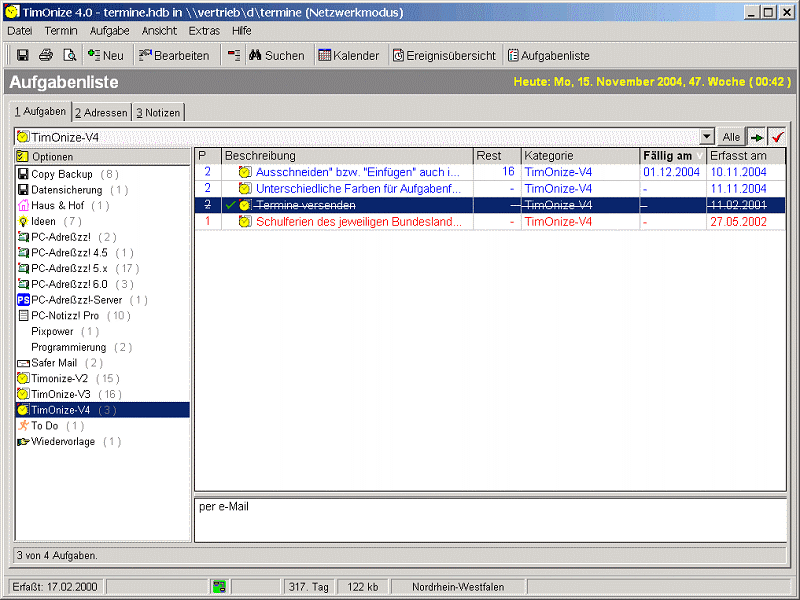Screen dimensions: 800x600
Task: Click the due date 01.12.2004 cell
Action: tap(672, 172)
